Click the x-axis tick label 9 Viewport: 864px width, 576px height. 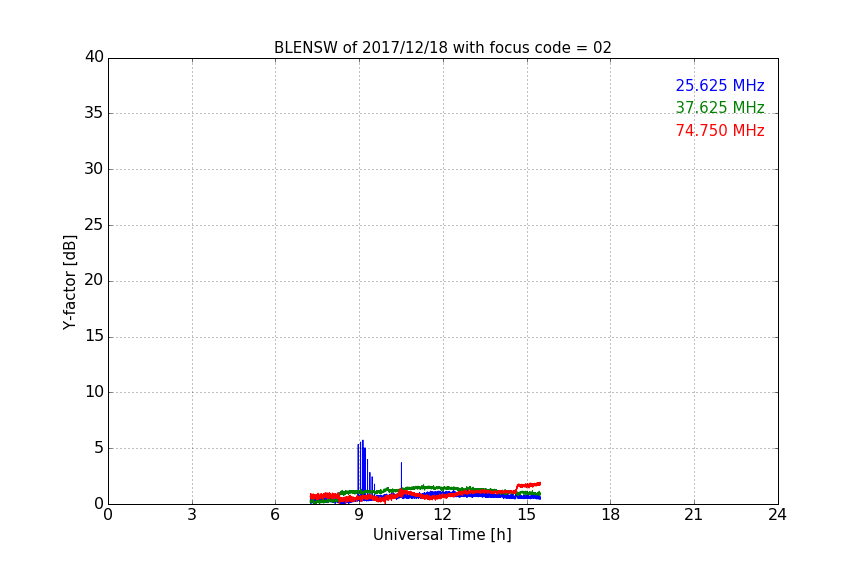(x=359, y=515)
